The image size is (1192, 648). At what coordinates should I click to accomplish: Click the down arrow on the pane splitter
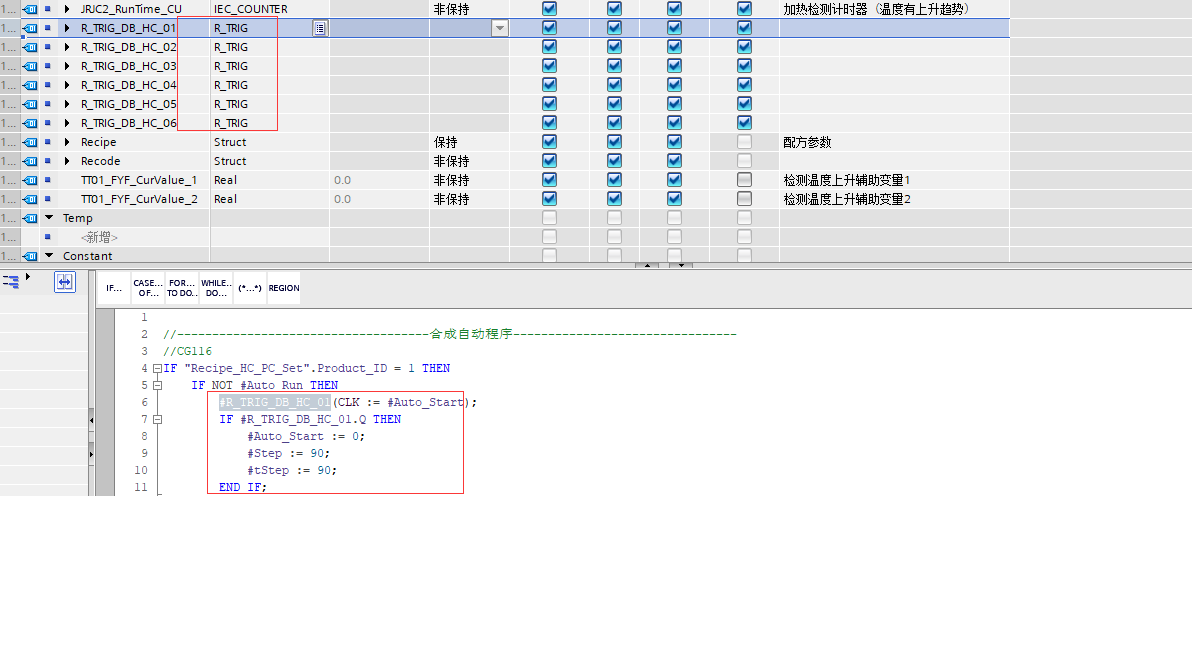(x=680, y=266)
